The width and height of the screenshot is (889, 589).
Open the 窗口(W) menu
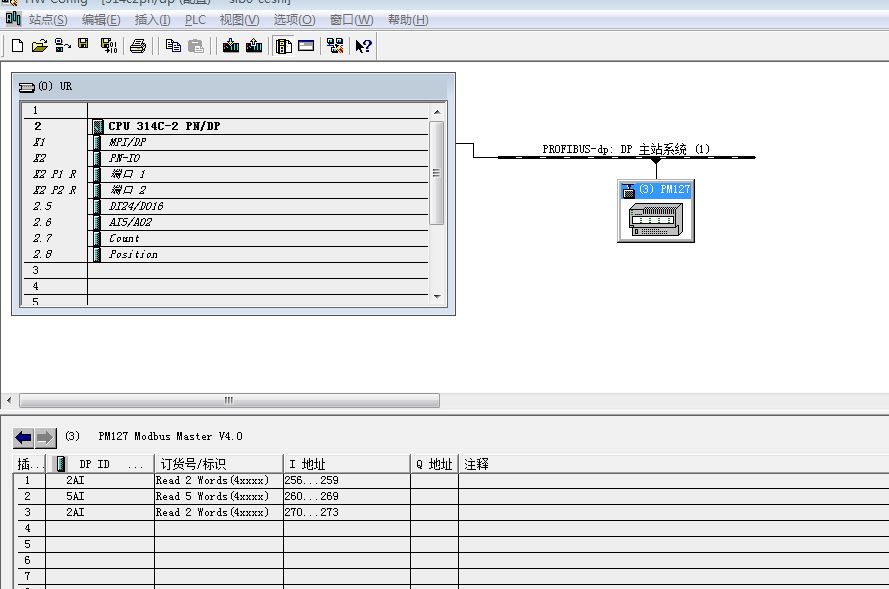(352, 20)
